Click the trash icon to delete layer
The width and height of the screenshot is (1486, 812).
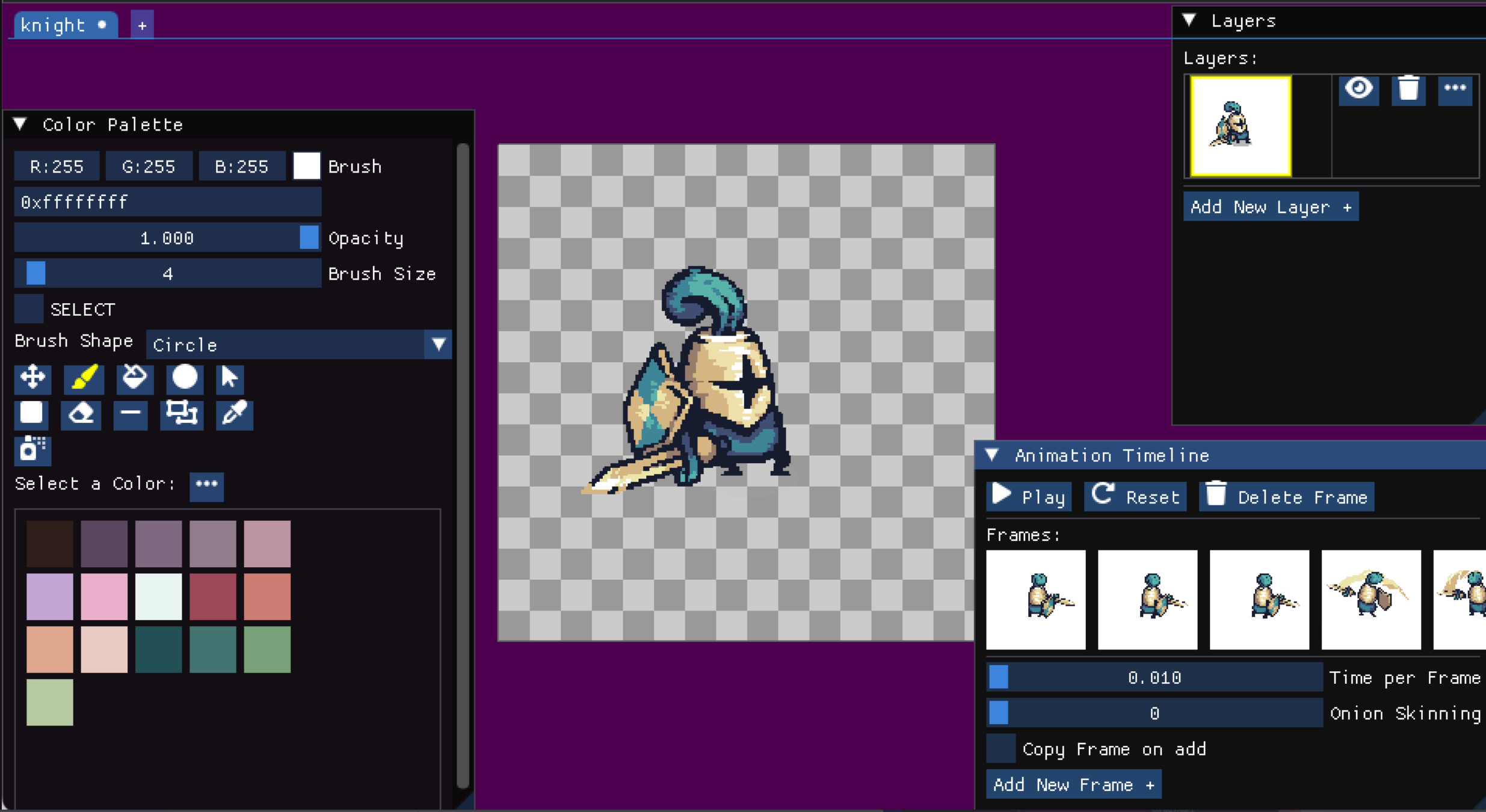[x=1408, y=90]
